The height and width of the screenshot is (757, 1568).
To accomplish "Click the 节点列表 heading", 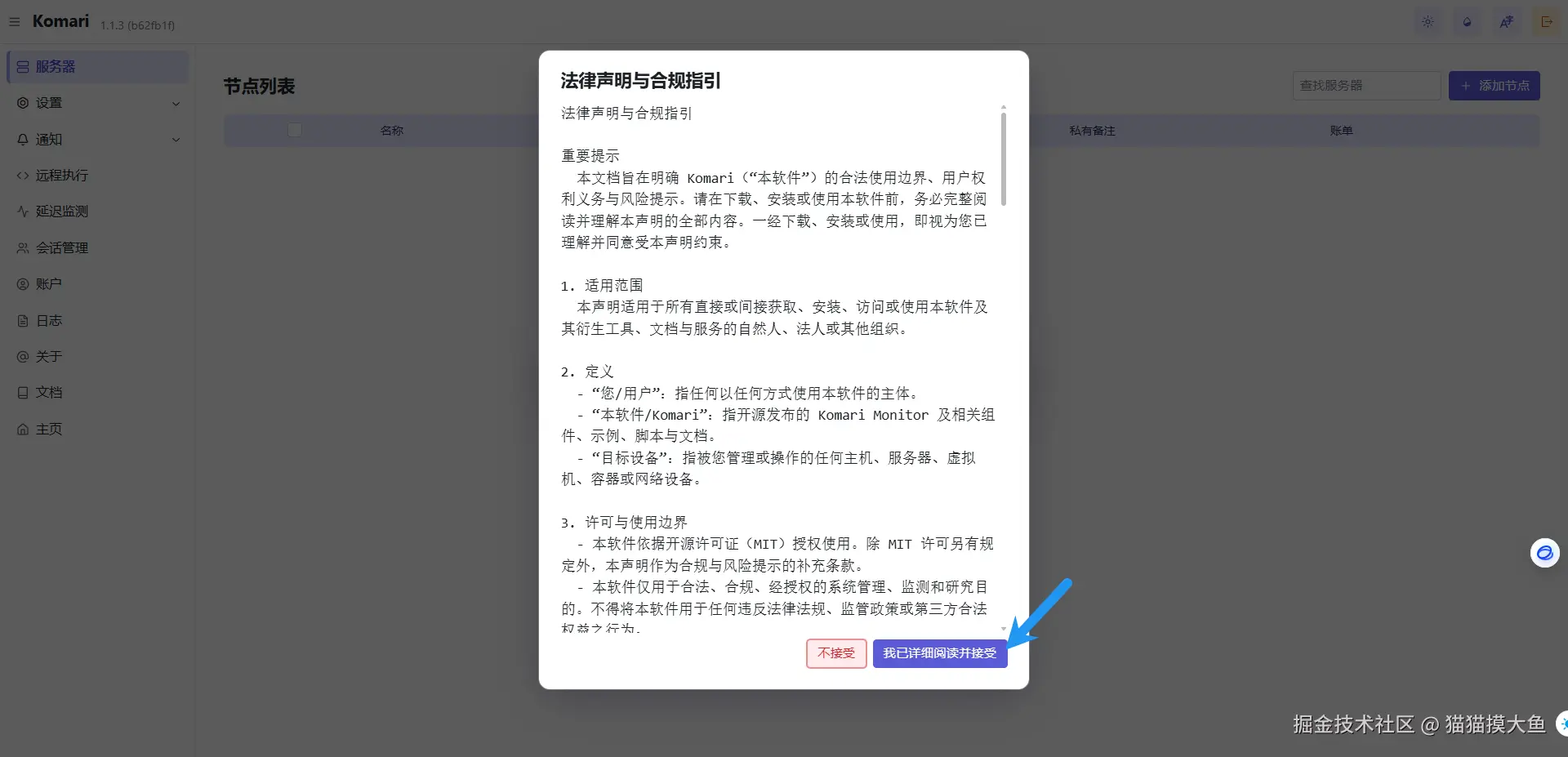I will (x=259, y=87).
